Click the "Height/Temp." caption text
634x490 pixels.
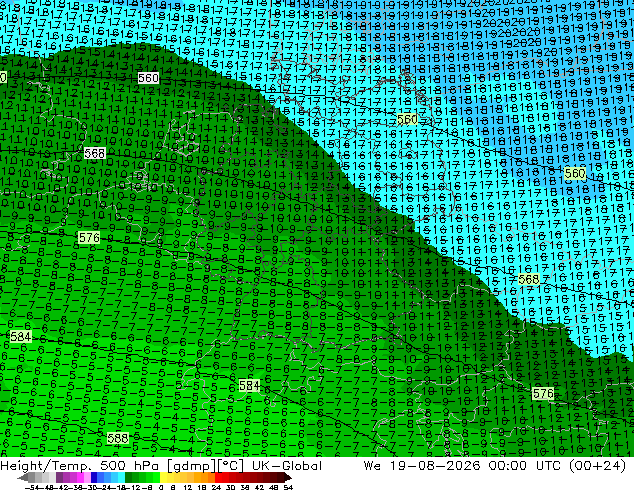click(x=46, y=466)
